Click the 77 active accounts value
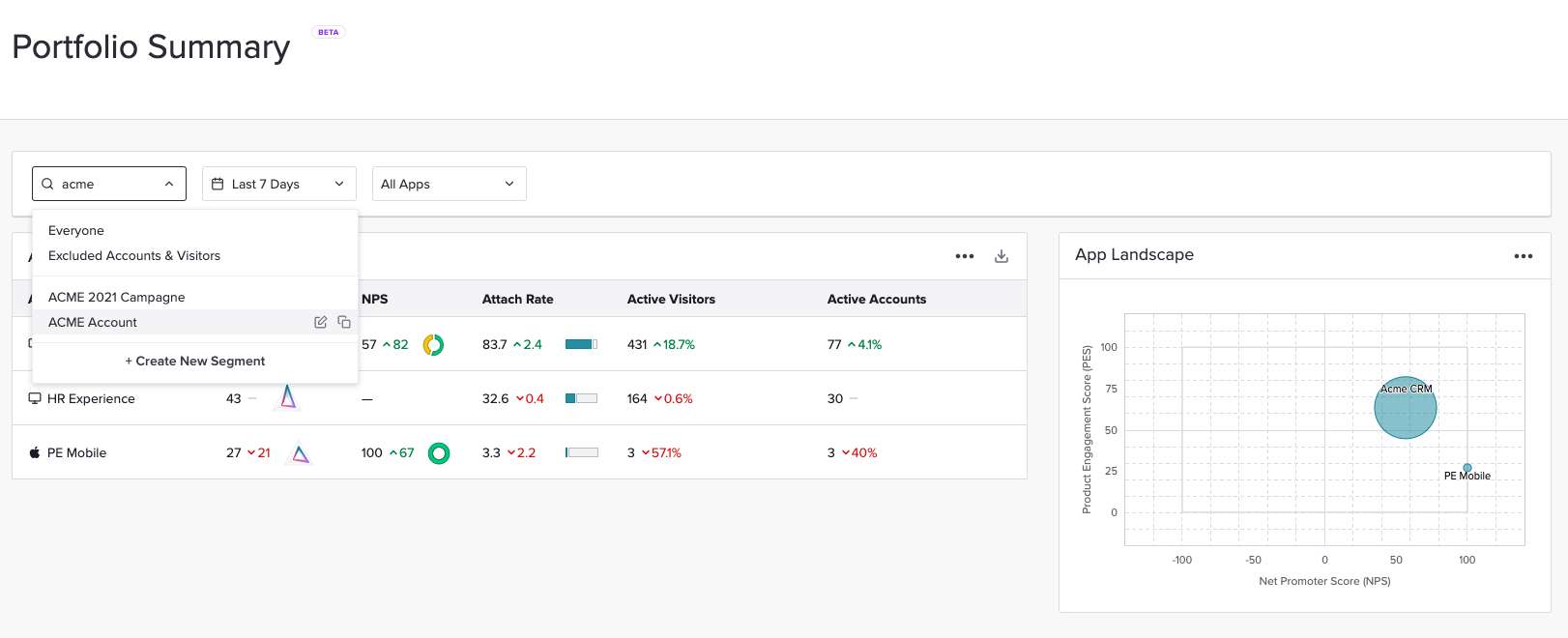The height and width of the screenshot is (638, 1568). click(834, 344)
